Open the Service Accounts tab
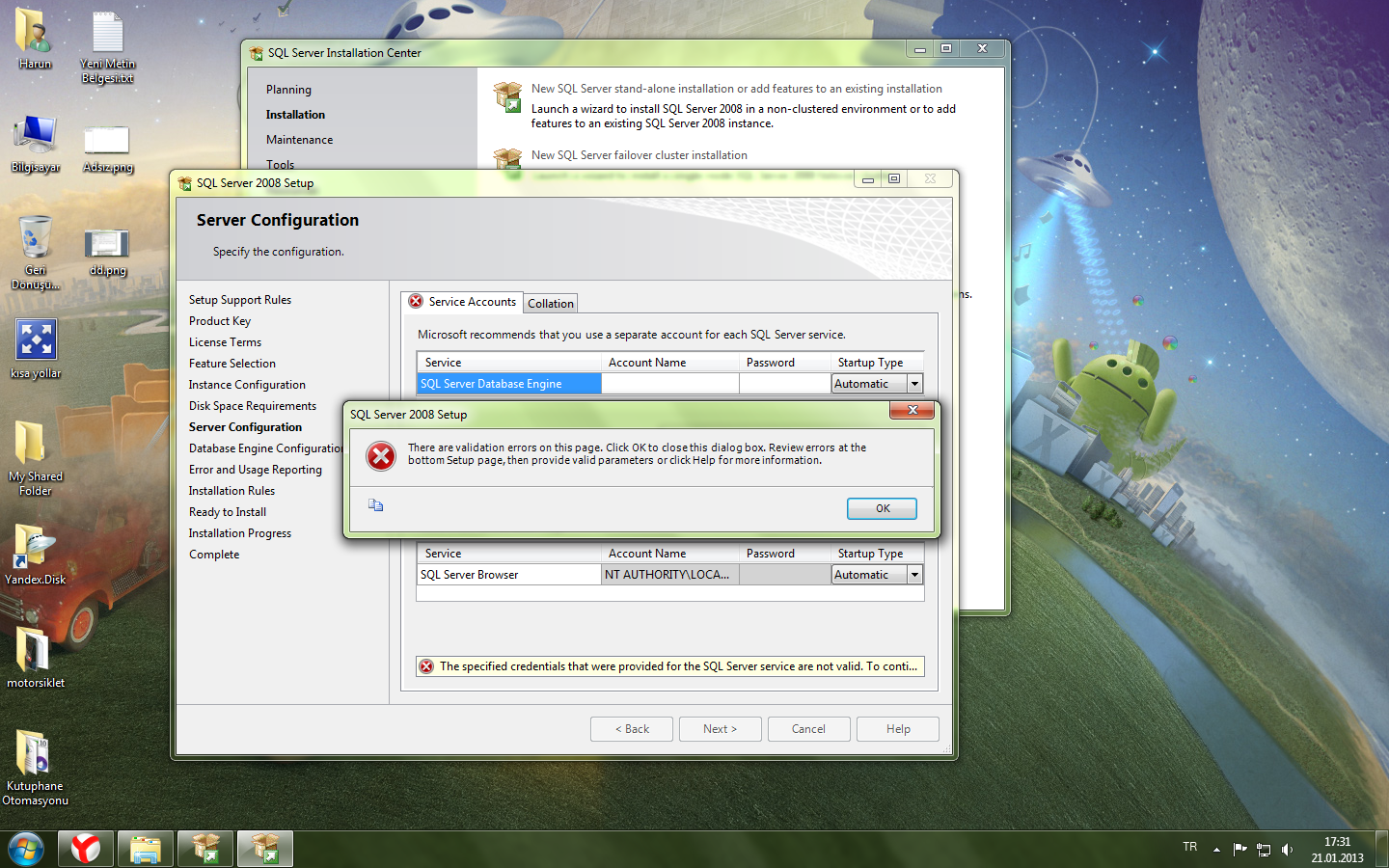Image resolution: width=1389 pixels, height=868 pixels. point(462,302)
